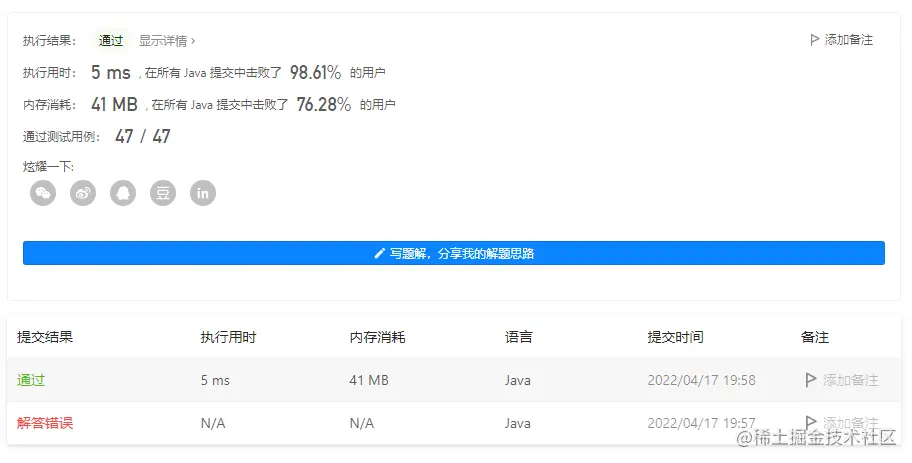Add note for the 19:57 submission
912x463 pixels.
click(x=842, y=423)
